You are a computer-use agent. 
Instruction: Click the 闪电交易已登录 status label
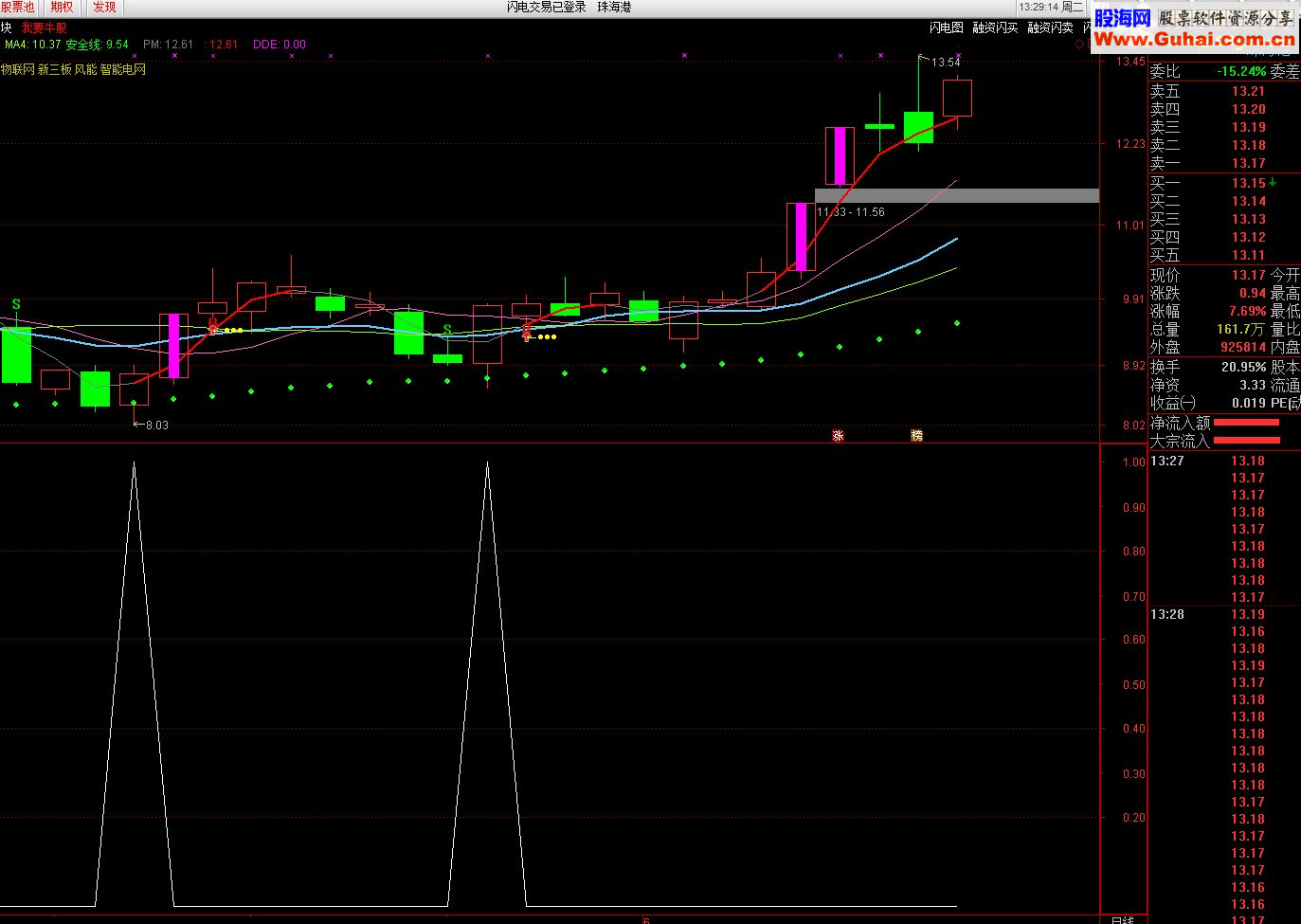click(546, 7)
